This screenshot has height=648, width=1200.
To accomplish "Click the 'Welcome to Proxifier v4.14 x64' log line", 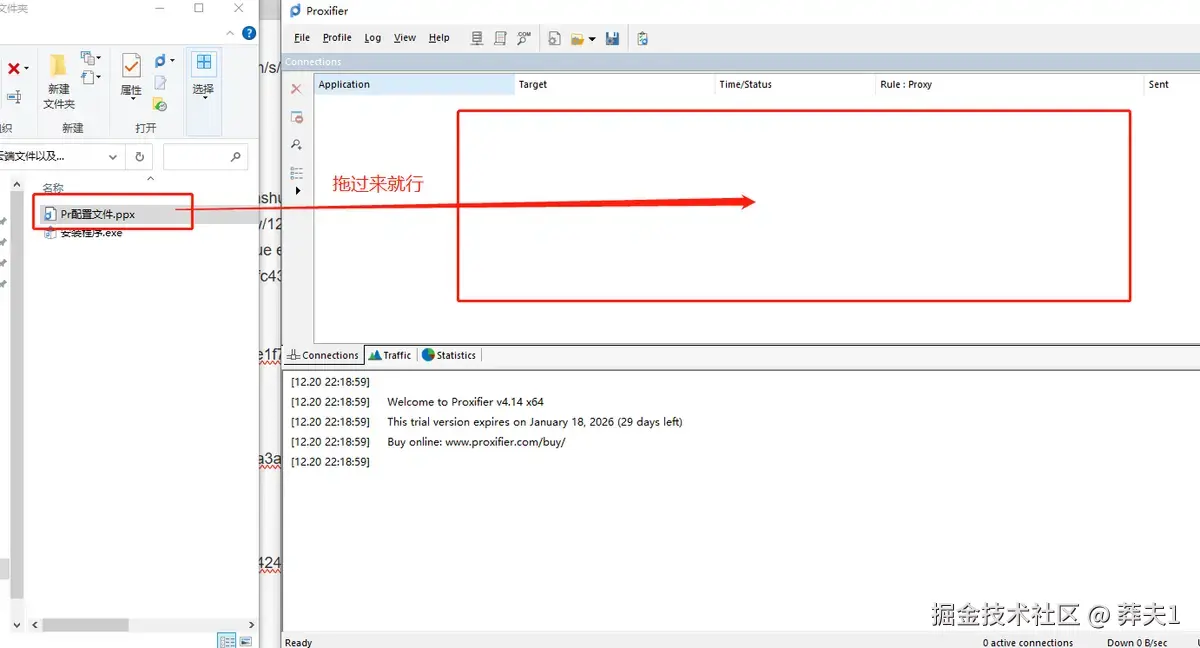I will click(465, 402).
